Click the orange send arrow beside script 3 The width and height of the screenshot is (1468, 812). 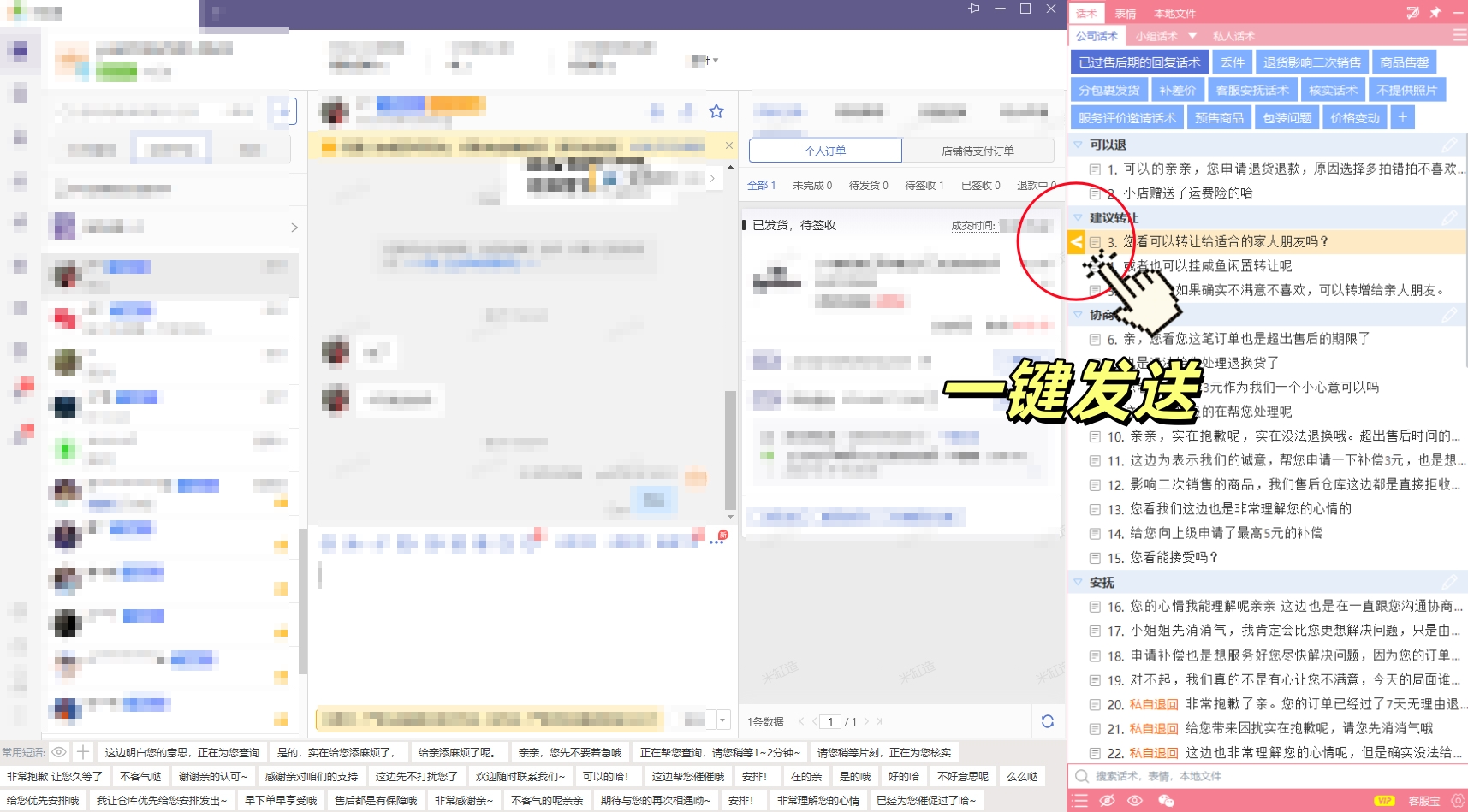(1076, 242)
